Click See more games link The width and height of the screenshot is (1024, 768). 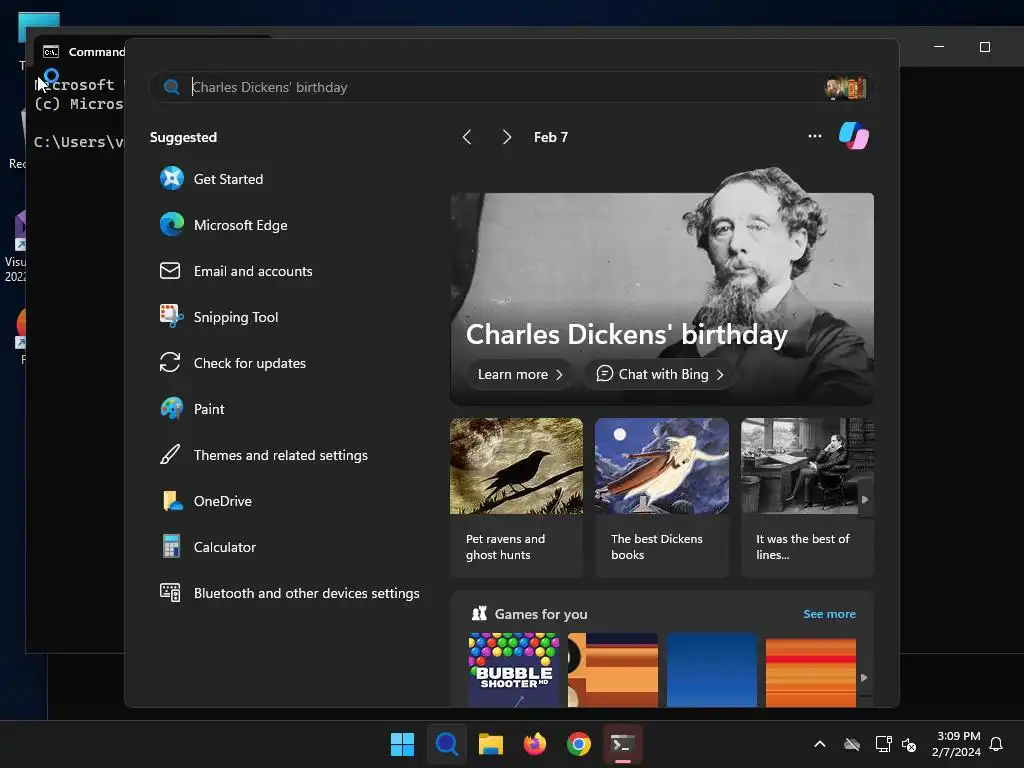[829, 614]
